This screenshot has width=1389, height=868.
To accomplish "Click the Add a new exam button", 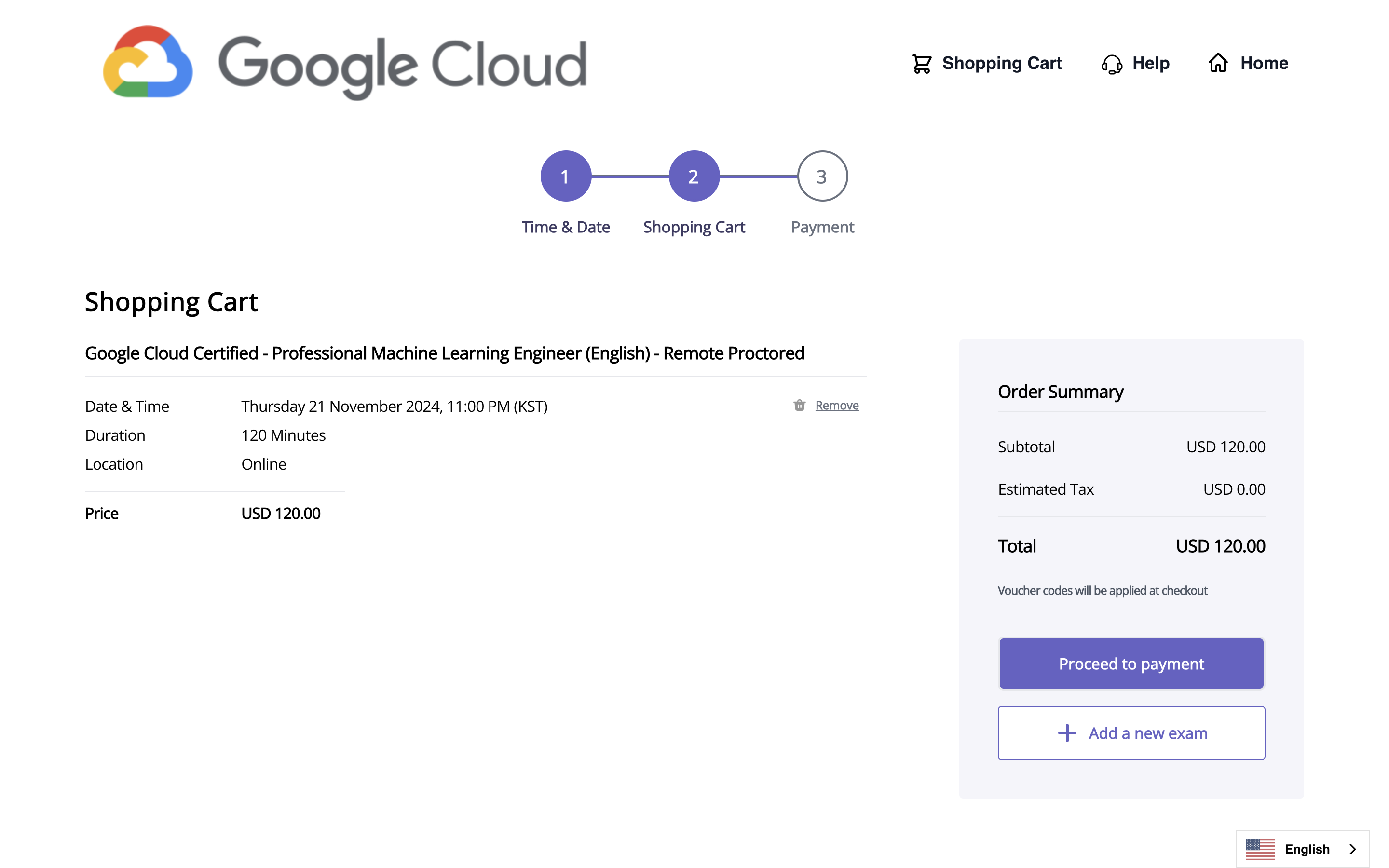I will coord(1131,733).
